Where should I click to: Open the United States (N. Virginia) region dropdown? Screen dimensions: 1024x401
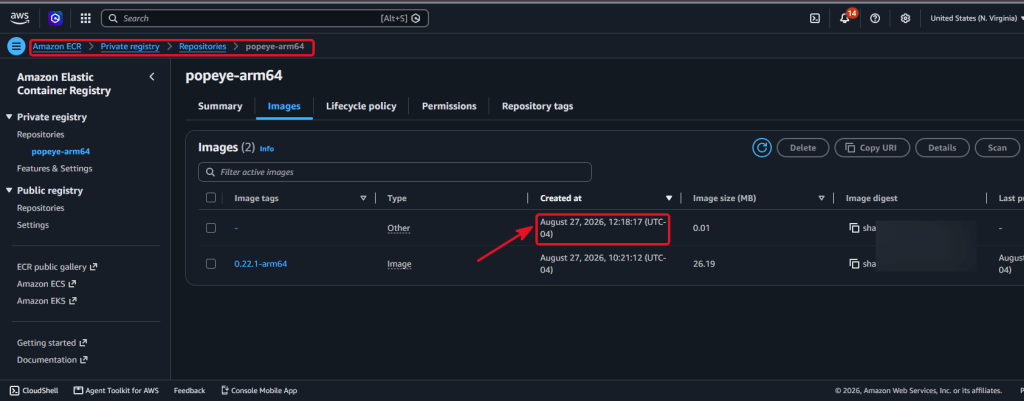(x=977, y=18)
